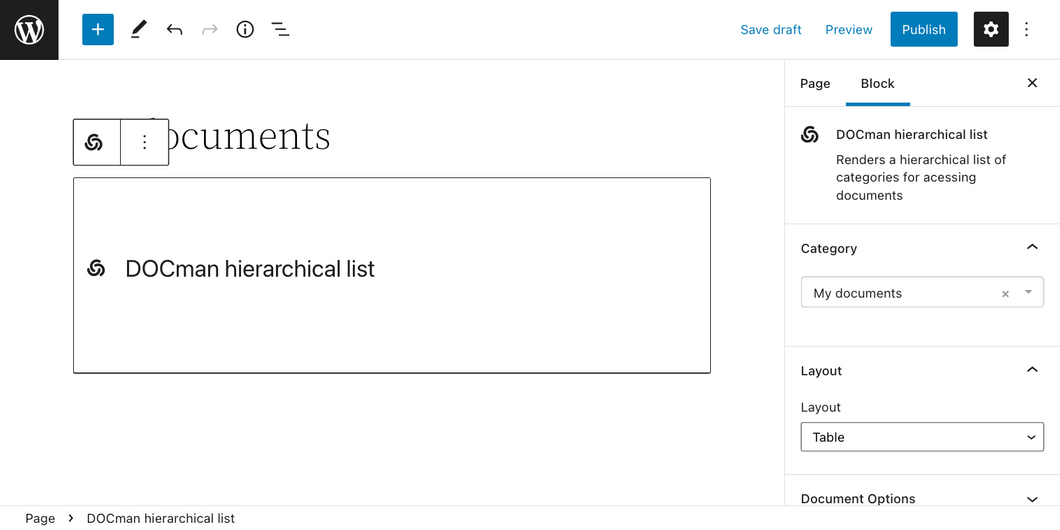Viewport: 1060px width, 530px height.
Task: Expand the Document Options panel
Action: pyautogui.click(x=1032, y=499)
